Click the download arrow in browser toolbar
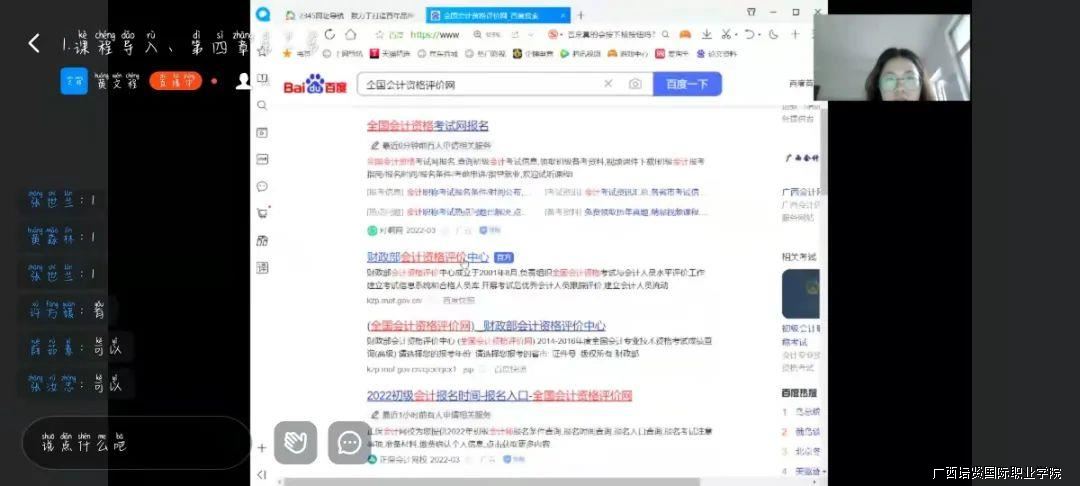The image size is (1080, 486). pyautogui.click(x=707, y=34)
